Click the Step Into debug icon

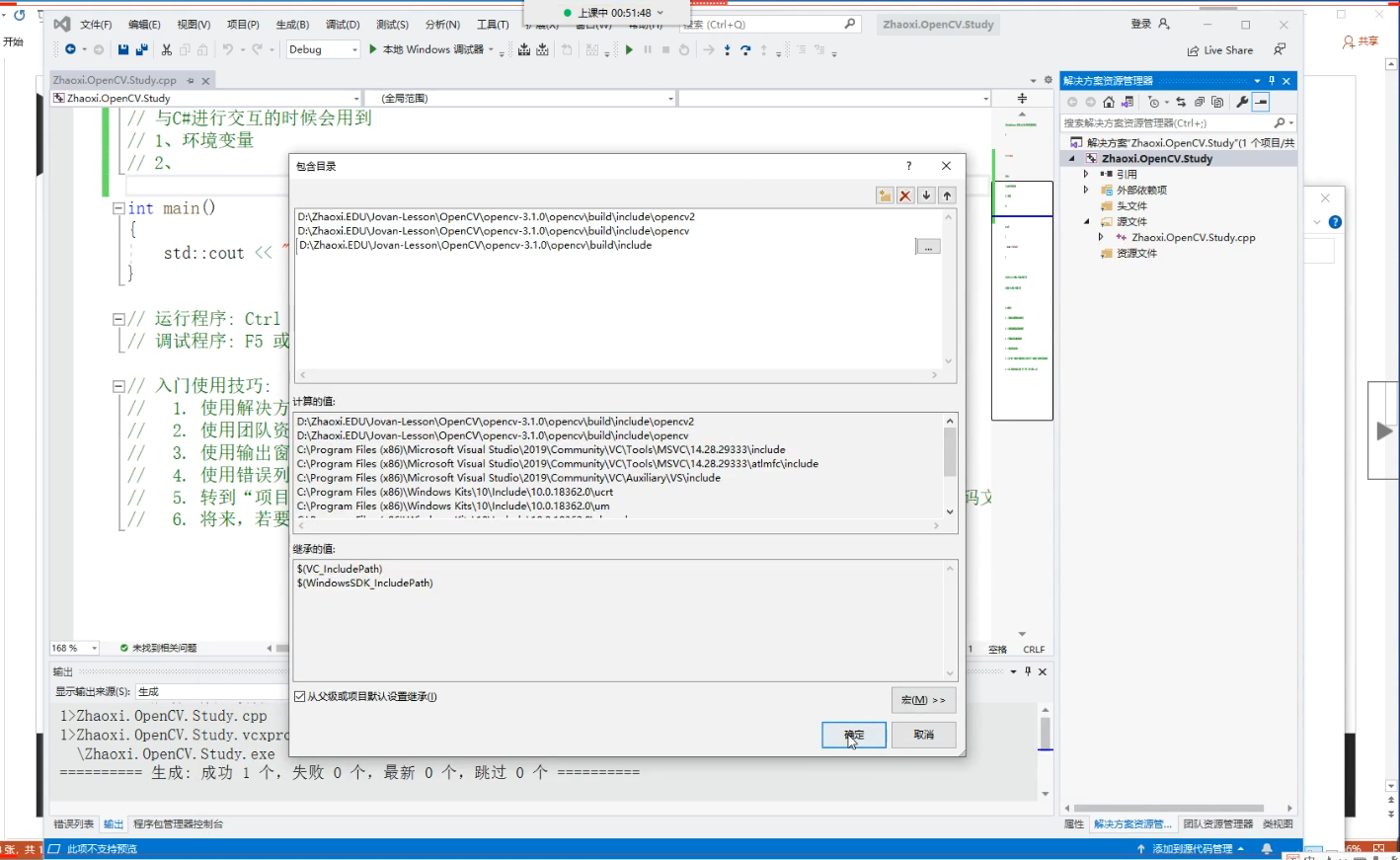point(728,49)
